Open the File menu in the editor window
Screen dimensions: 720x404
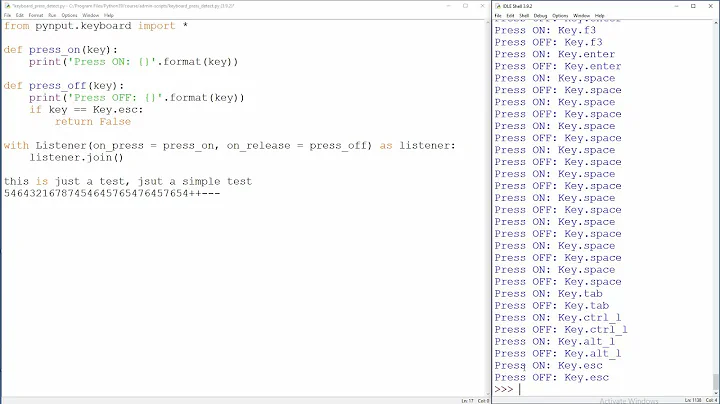tap(7, 15)
